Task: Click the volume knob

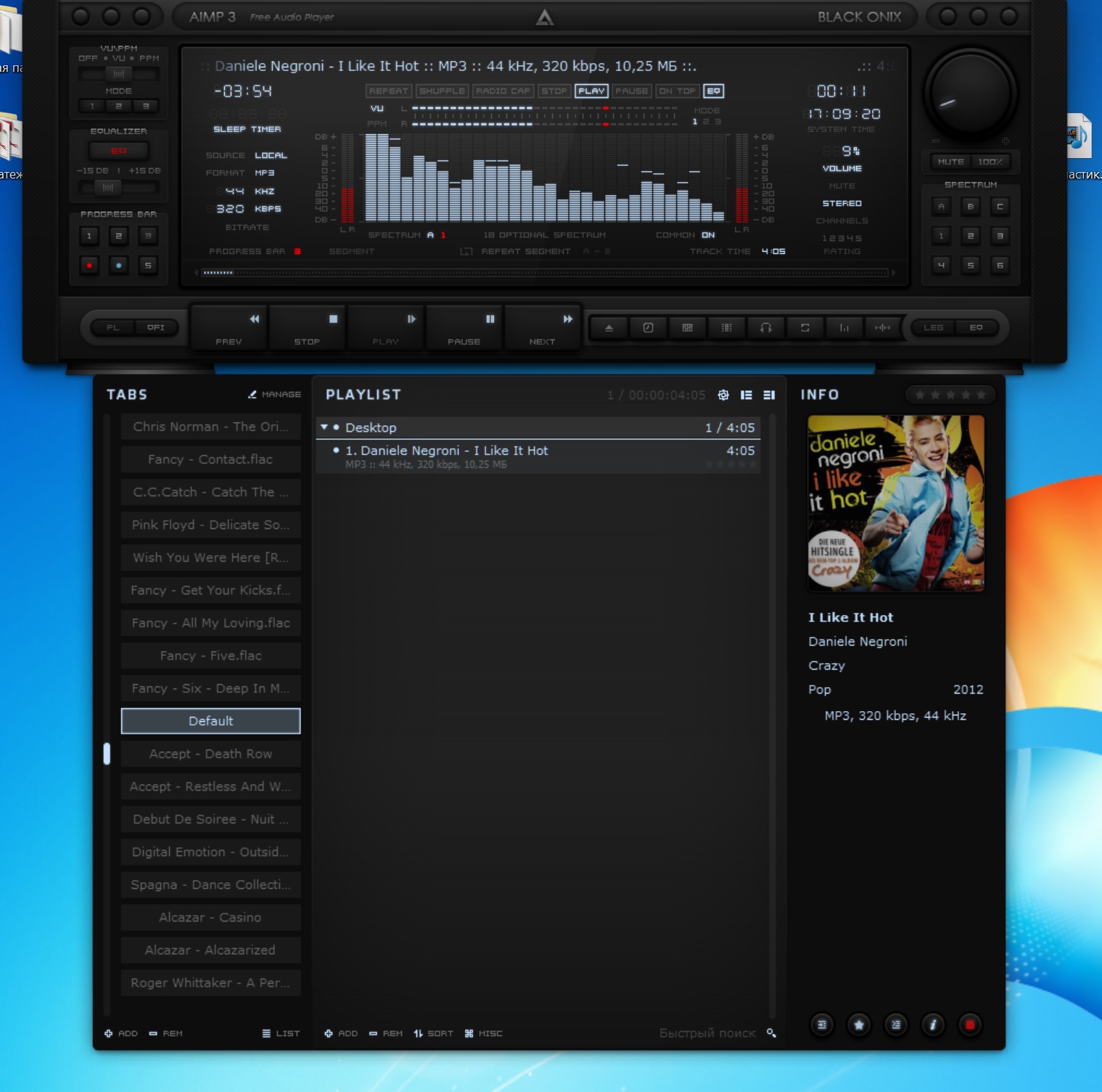Action: click(970, 93)
